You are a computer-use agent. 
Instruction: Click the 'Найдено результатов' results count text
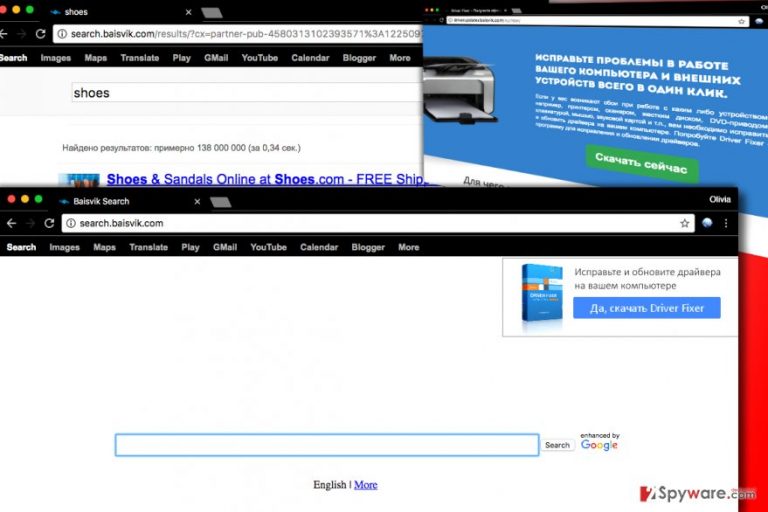(181, 147)
